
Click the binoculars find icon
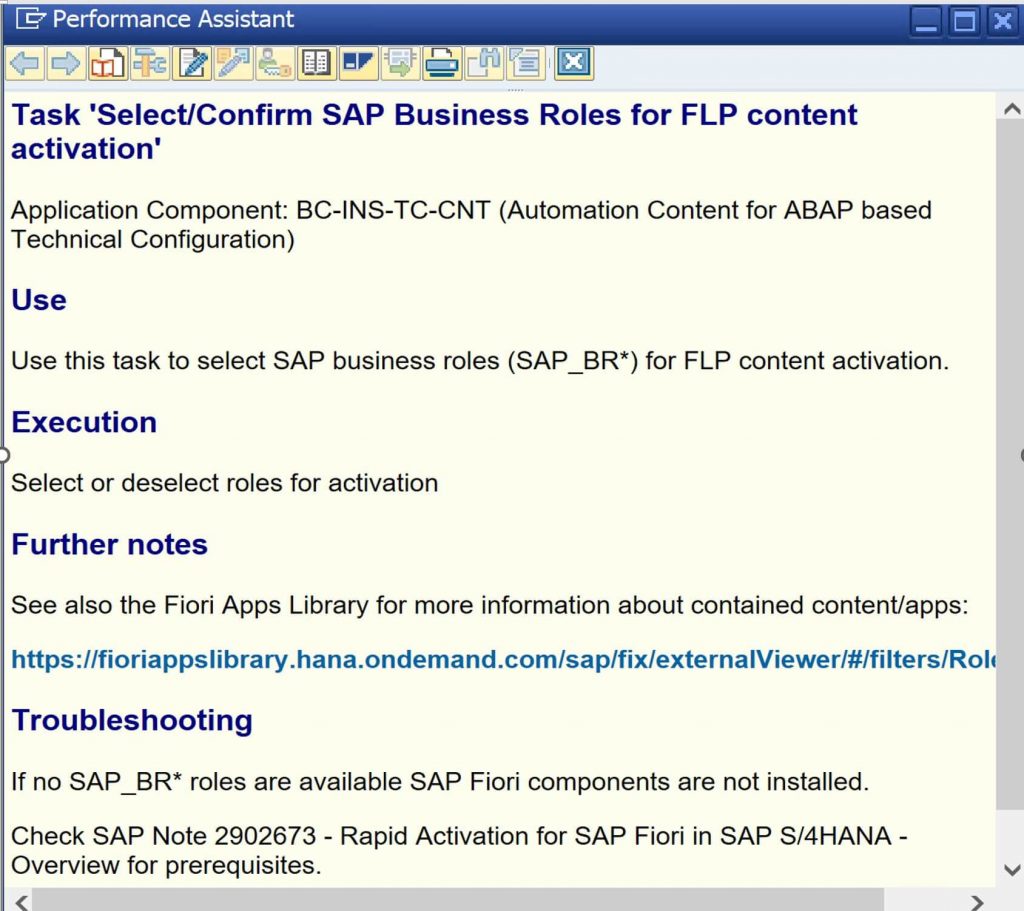click(x=484, y=63)
